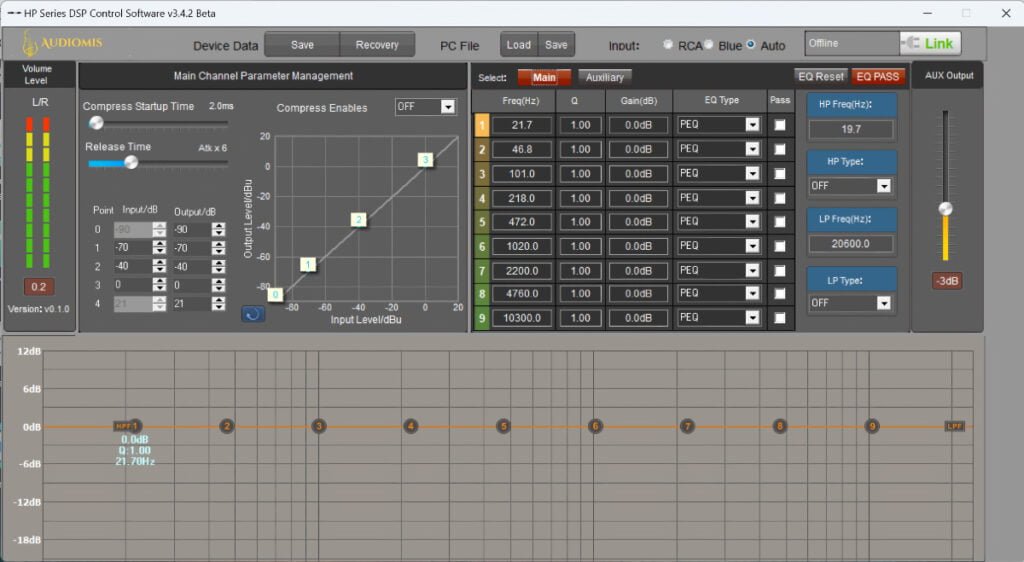
Task: Click EQ node 5 on the frequency graph
Action: click(x=503, y=426)
